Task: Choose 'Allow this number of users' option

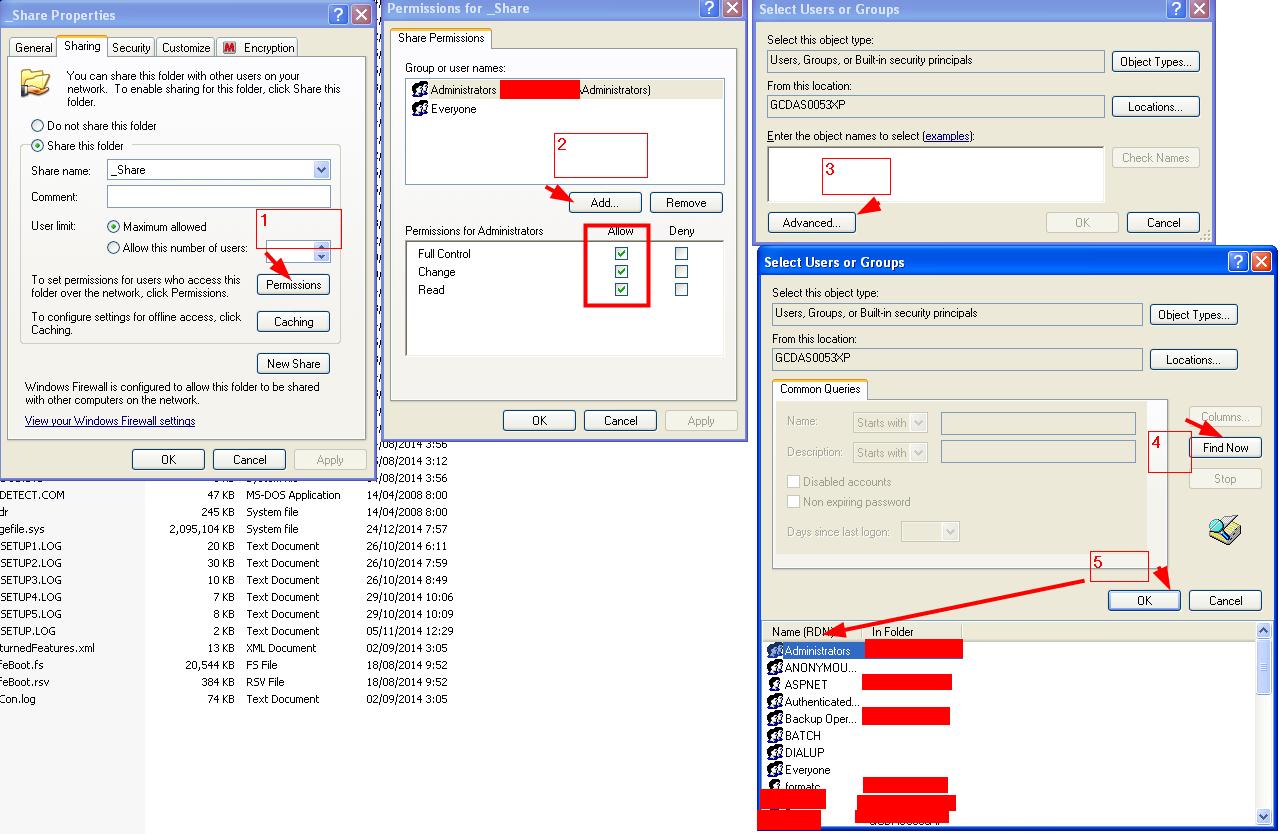Action: [113, 248]
